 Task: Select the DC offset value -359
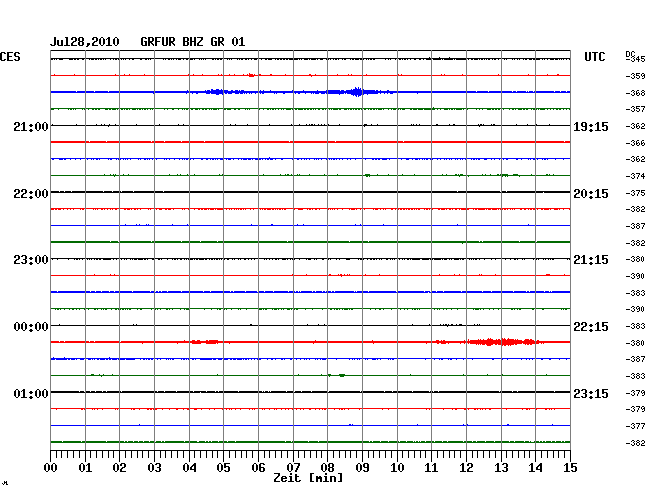pyautogui.click(x=635, y=76)
